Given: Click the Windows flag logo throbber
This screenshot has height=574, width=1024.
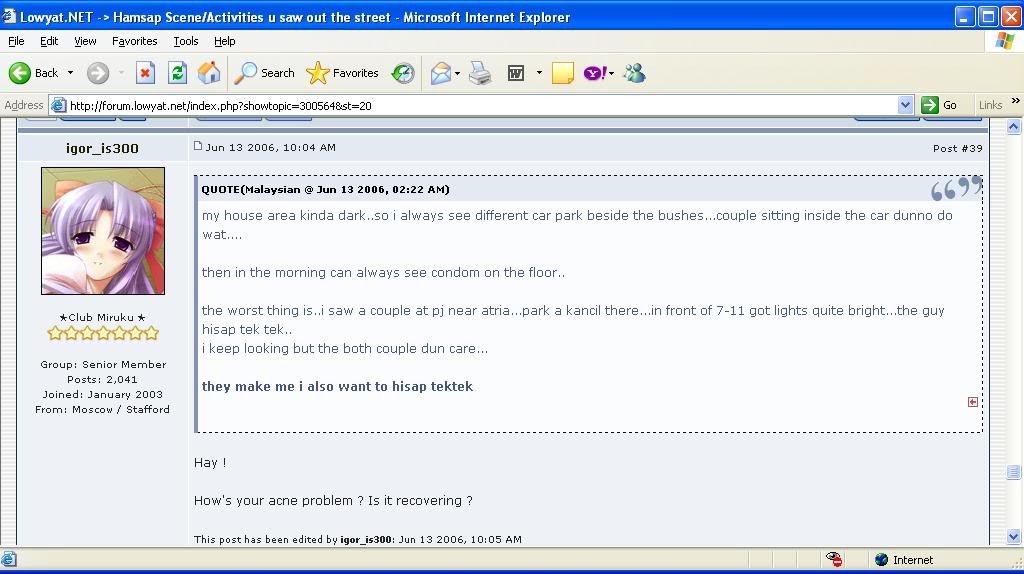Looking at the screenshot, I should click(1004, 40).
